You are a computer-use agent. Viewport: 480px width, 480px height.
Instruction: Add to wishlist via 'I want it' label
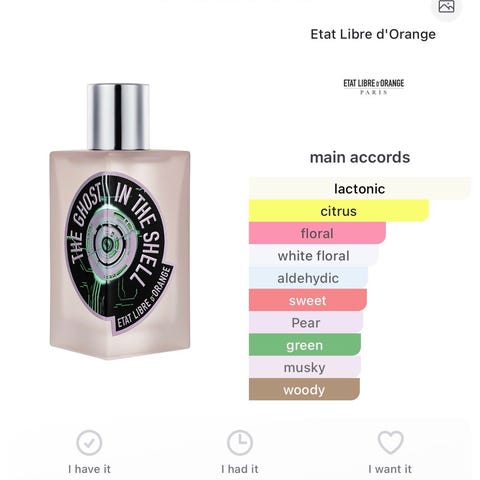point(390,469)
